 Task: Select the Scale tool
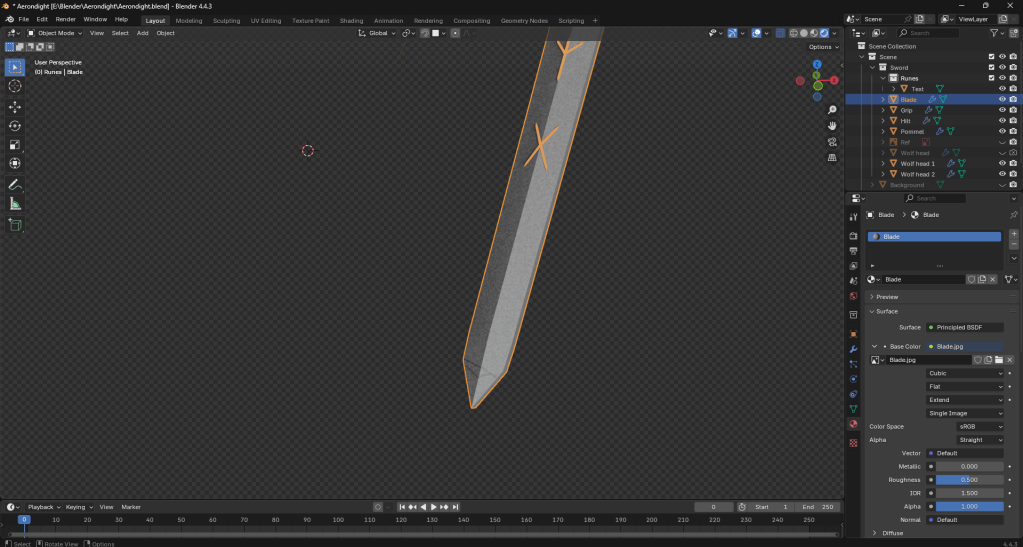pos(15,144)
